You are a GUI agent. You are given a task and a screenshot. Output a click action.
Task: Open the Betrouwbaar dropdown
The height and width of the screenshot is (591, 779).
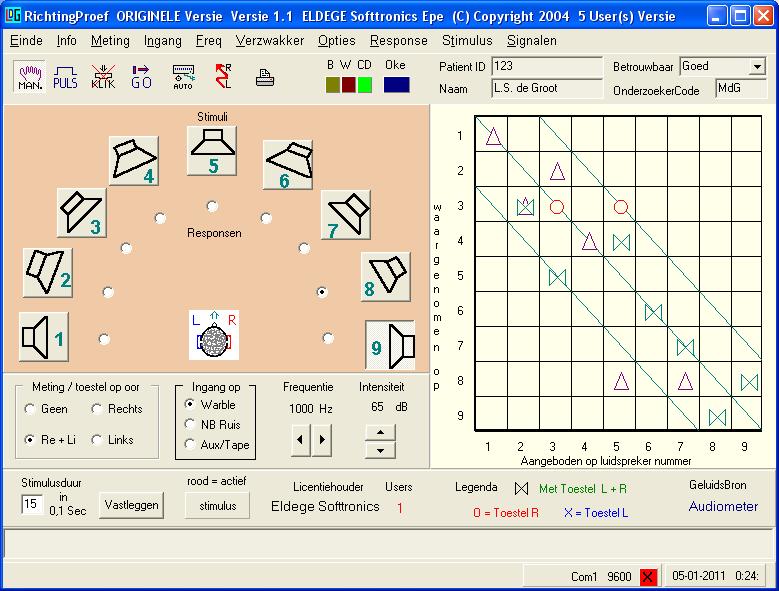coord(757,67)
